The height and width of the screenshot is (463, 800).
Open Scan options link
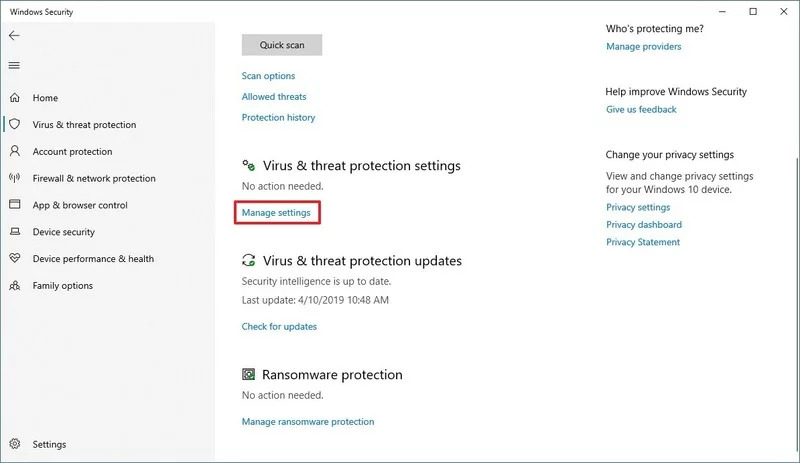[x=268, y=76]
